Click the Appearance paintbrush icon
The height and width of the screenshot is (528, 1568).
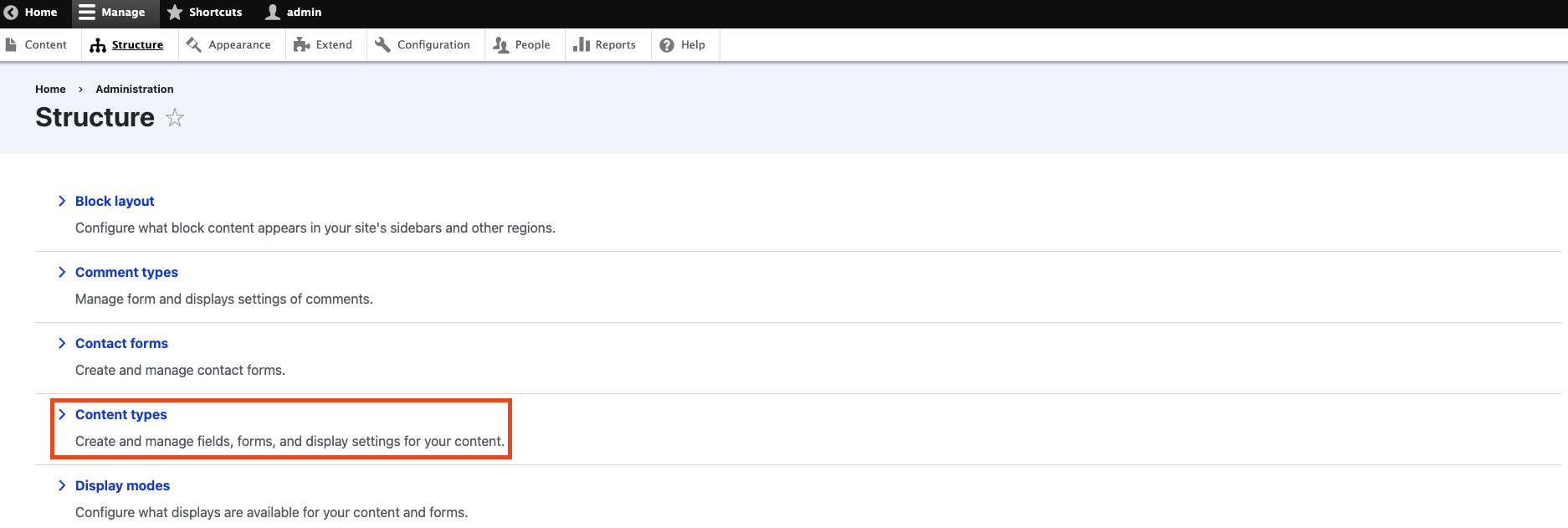194,44
